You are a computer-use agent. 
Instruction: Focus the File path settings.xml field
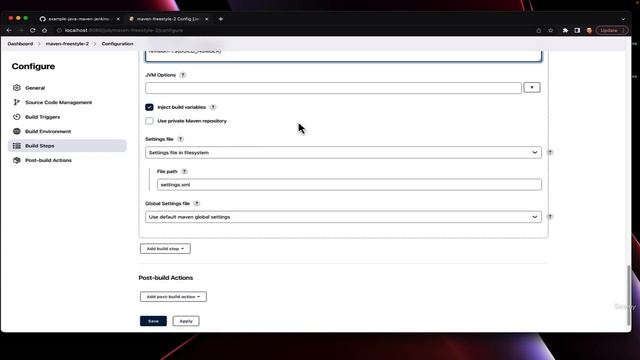tap(349, 184)
